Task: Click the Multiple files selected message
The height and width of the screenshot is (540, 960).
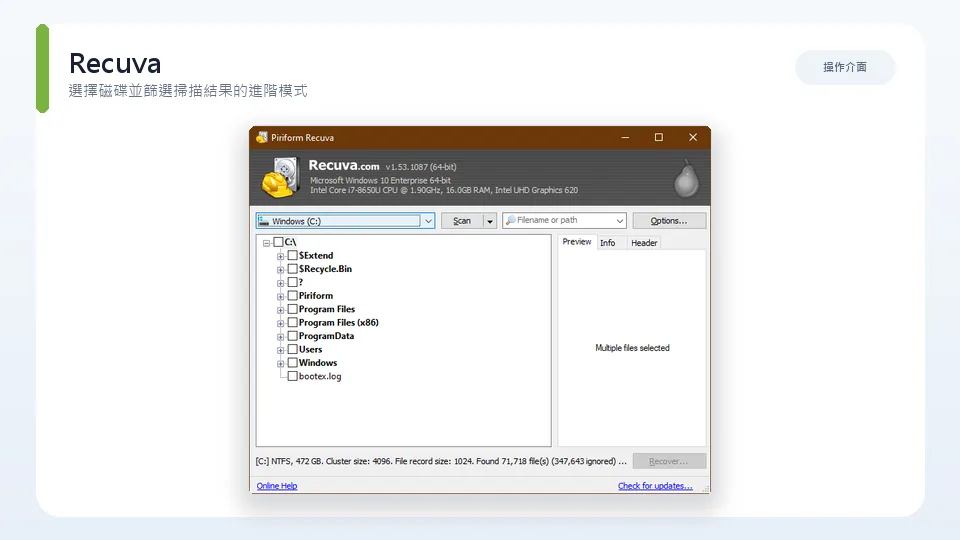Action: (632, 348)
